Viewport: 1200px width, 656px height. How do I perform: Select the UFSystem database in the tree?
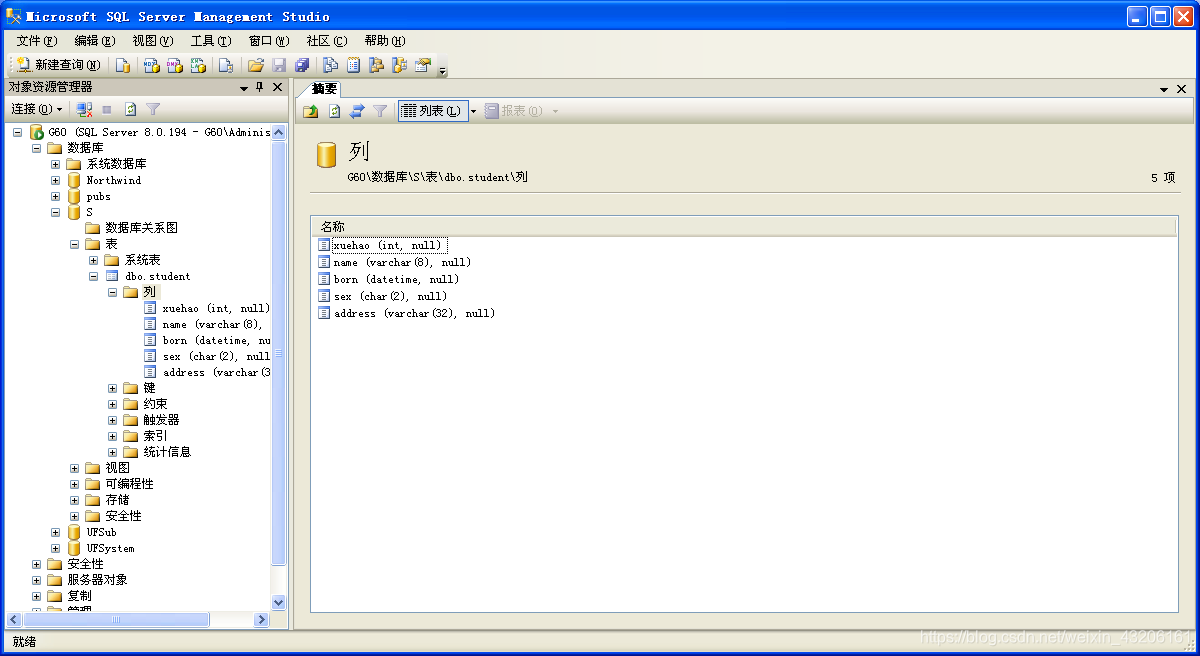pyautogui.click(x=110, y=548)
